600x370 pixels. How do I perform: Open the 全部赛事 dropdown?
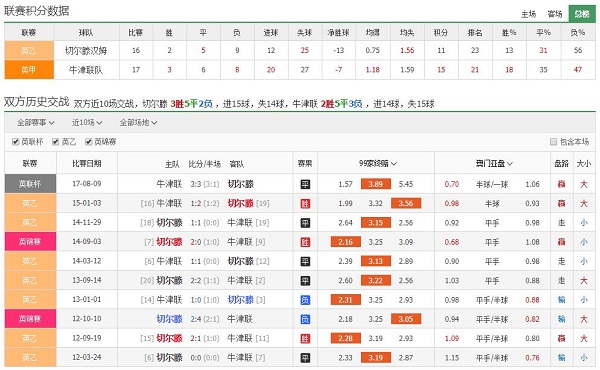pos(36,123)
